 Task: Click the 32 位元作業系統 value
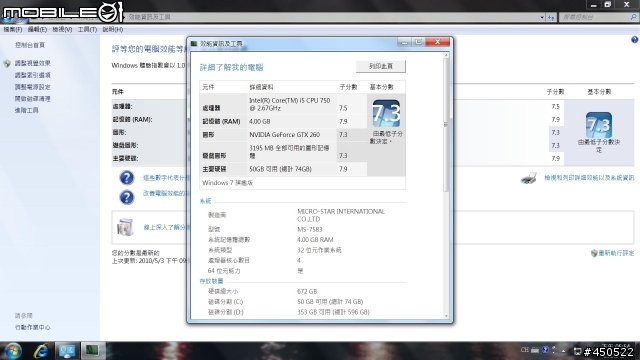[319, 250]
